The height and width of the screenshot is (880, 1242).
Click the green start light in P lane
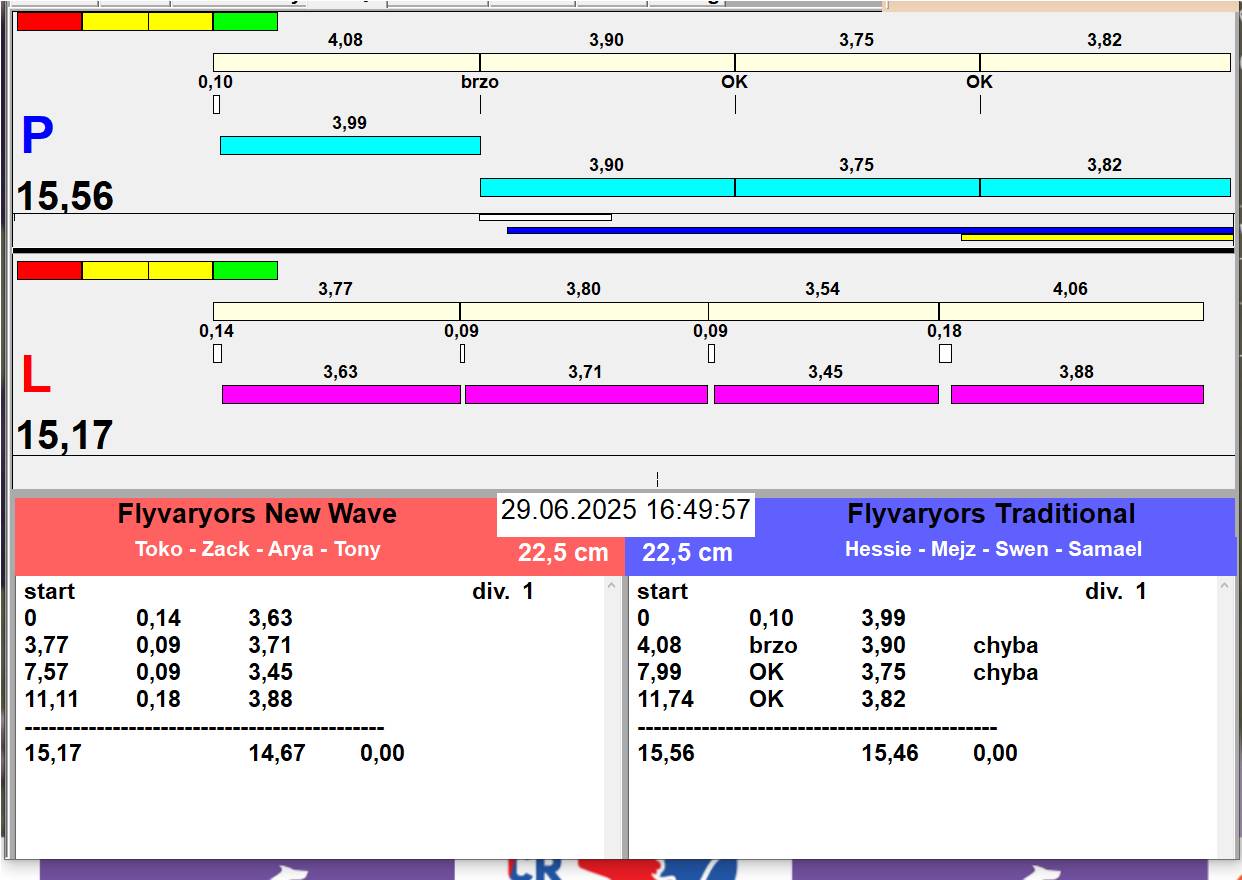(245, 22)
